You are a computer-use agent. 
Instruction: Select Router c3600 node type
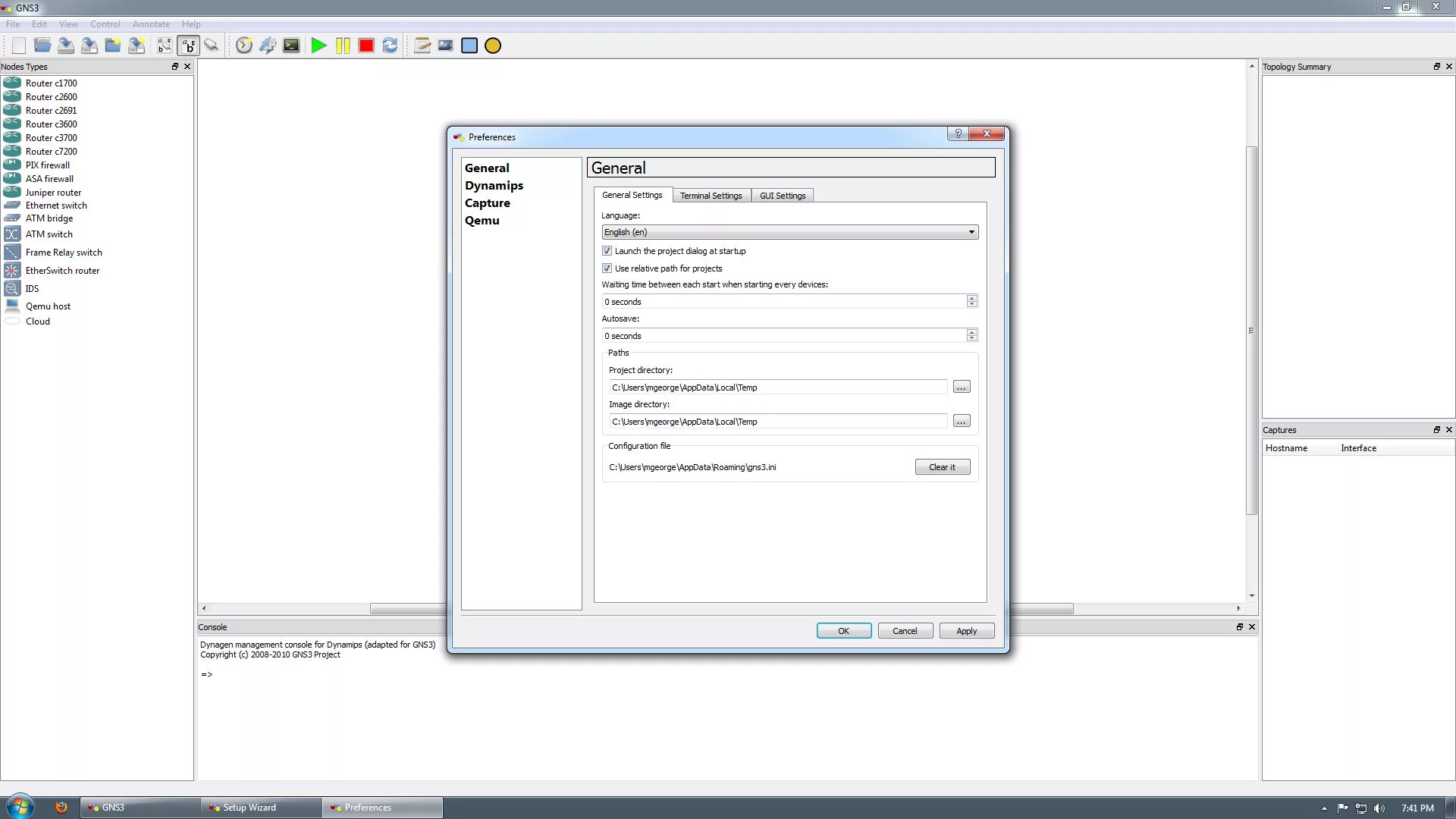[51, 124]
